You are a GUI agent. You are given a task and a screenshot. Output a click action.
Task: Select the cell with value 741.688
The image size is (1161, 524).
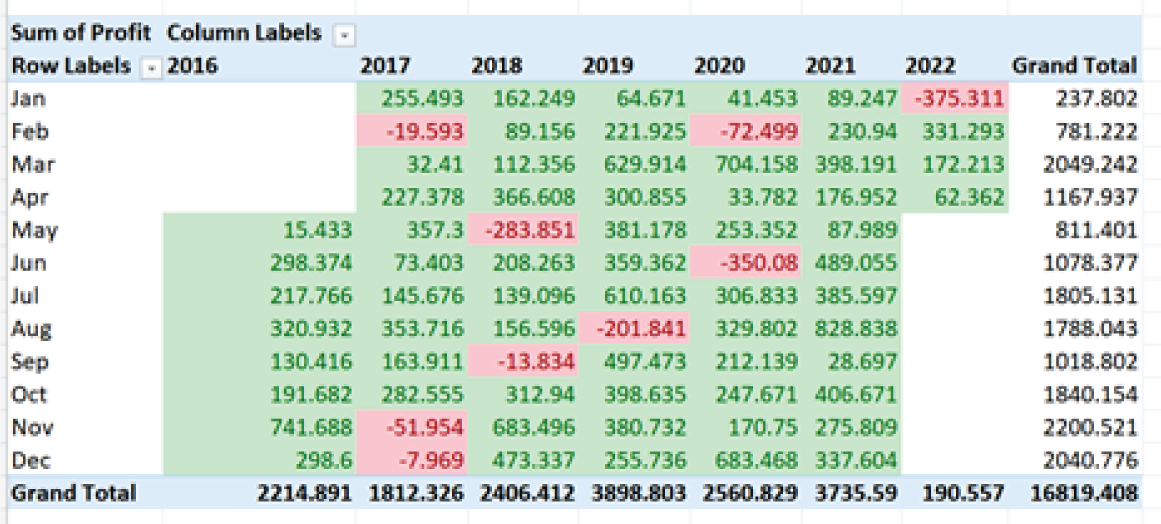pos(261,427)
